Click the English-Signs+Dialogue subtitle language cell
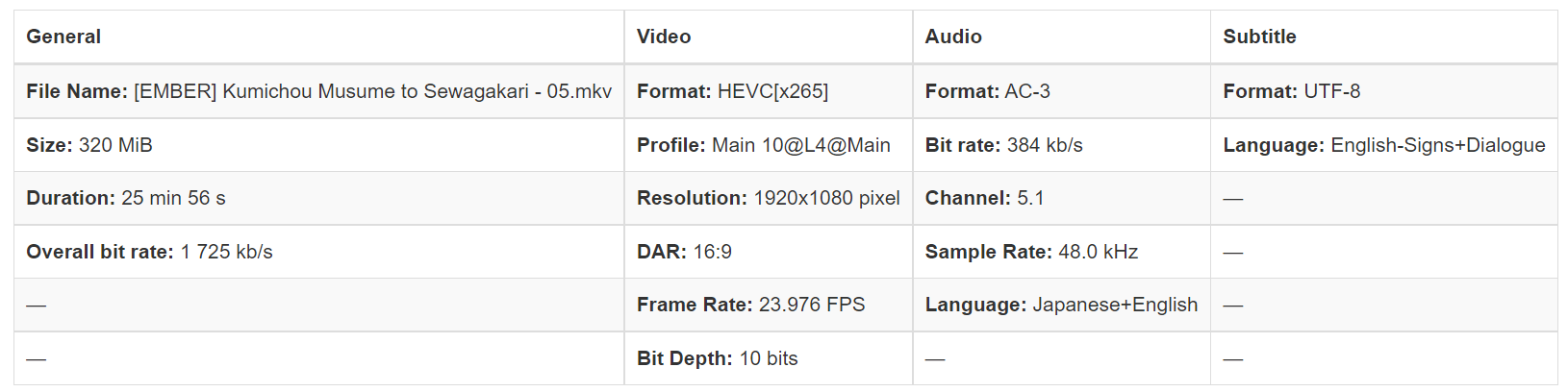This screenshot has width=1568, height=392. pos(1383,145)
